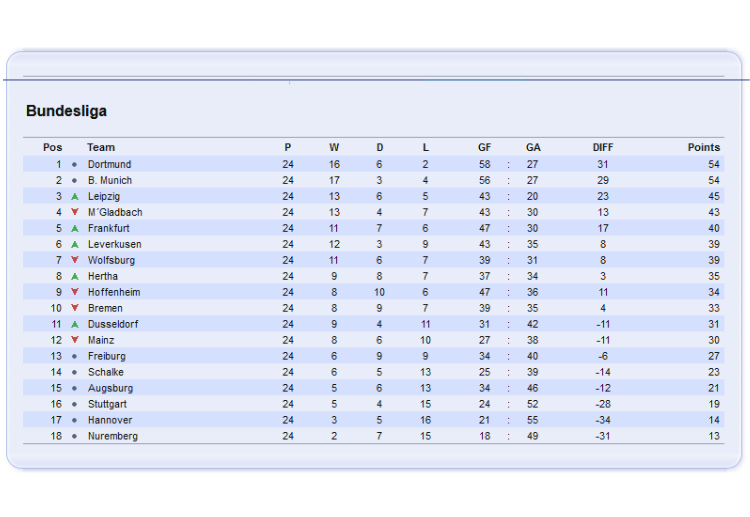Click the Bundesliga table heading

tap(66, 111)
